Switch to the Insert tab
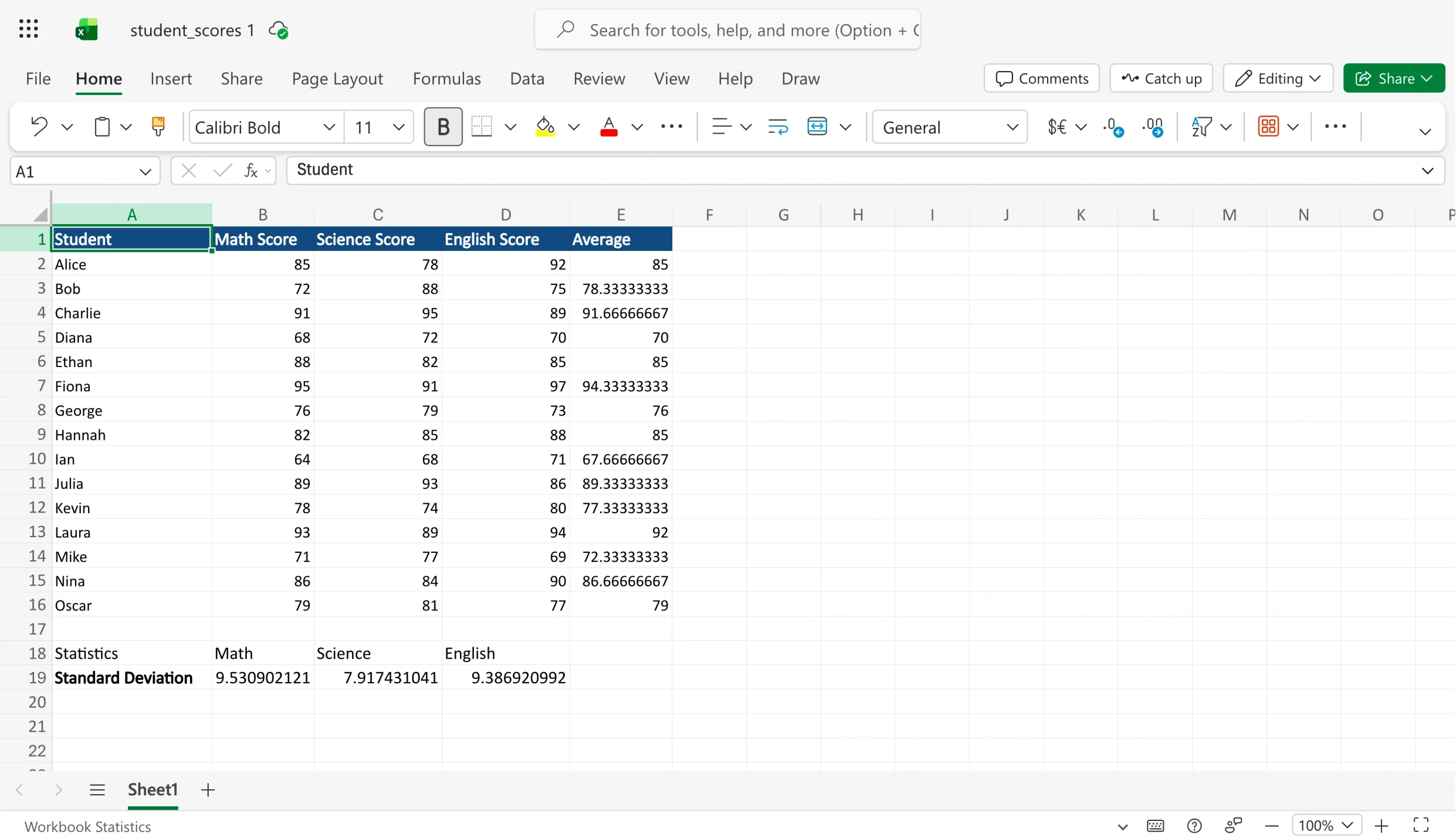Viewport: 1456px width, 838px height. [x=171, y=79]
